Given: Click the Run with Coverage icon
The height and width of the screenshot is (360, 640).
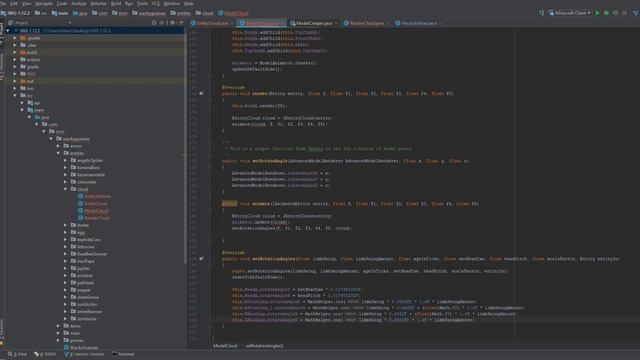Looking at the screenshot, I should click(616, 13).
